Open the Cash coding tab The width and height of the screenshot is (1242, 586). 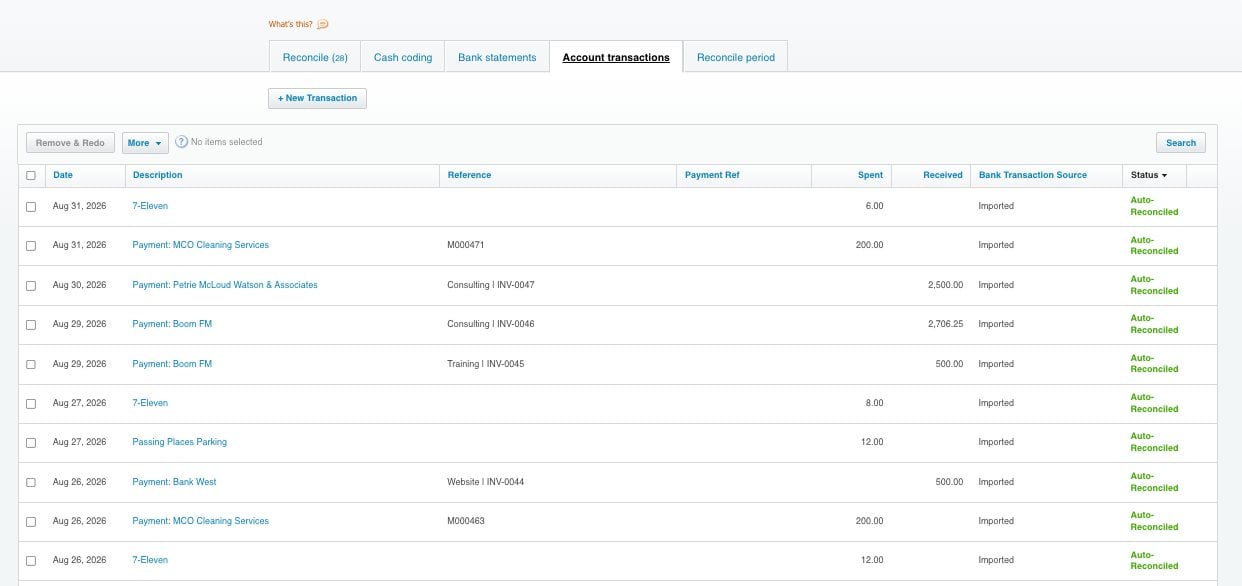403,58
